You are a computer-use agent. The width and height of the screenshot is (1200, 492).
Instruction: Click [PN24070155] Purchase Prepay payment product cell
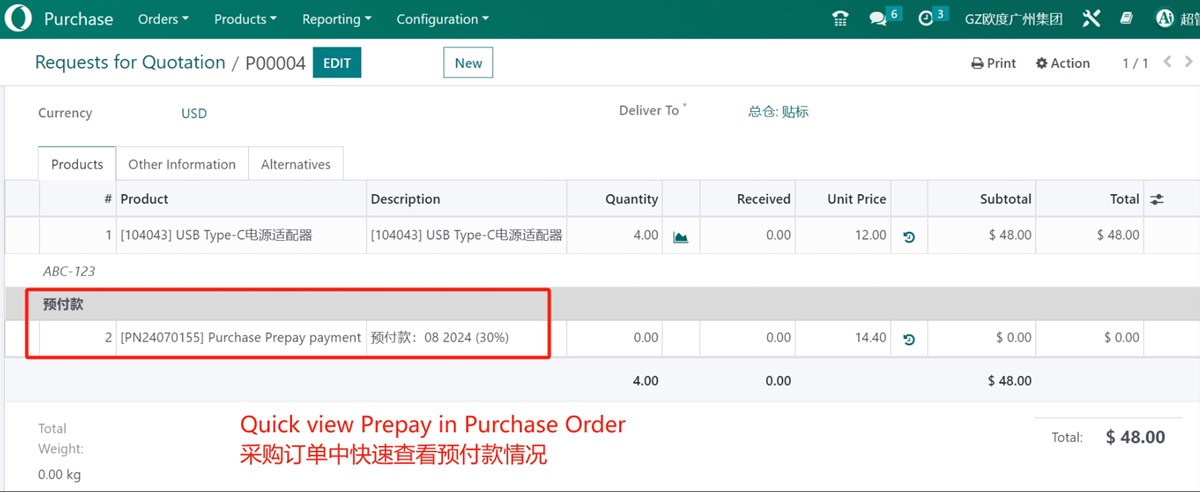[x=242, y=338]
